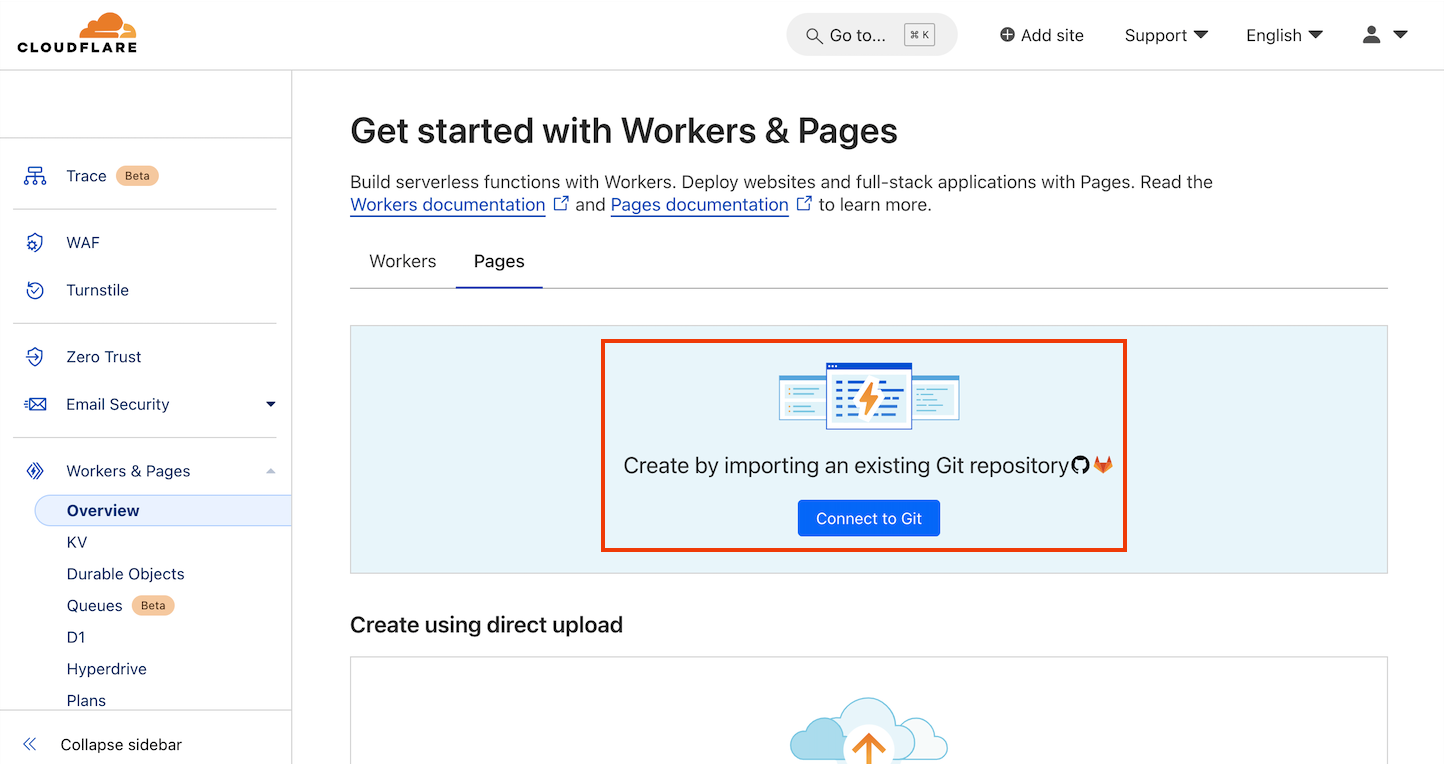1444x764 pixels.
Task: Click the GitLab fox icon
Action: [x=1103, y=464]
